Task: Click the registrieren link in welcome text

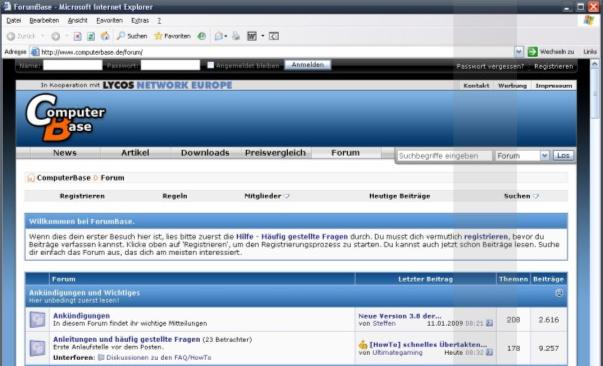Action: [486, 236]
